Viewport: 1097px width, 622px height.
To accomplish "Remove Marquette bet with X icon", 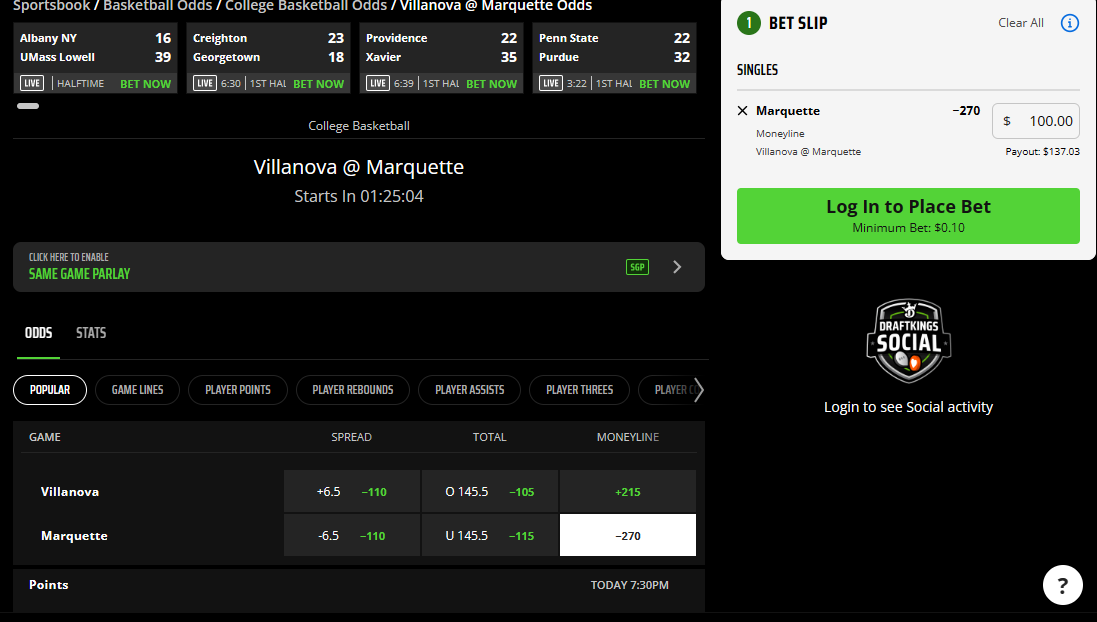I will [742, 111].
